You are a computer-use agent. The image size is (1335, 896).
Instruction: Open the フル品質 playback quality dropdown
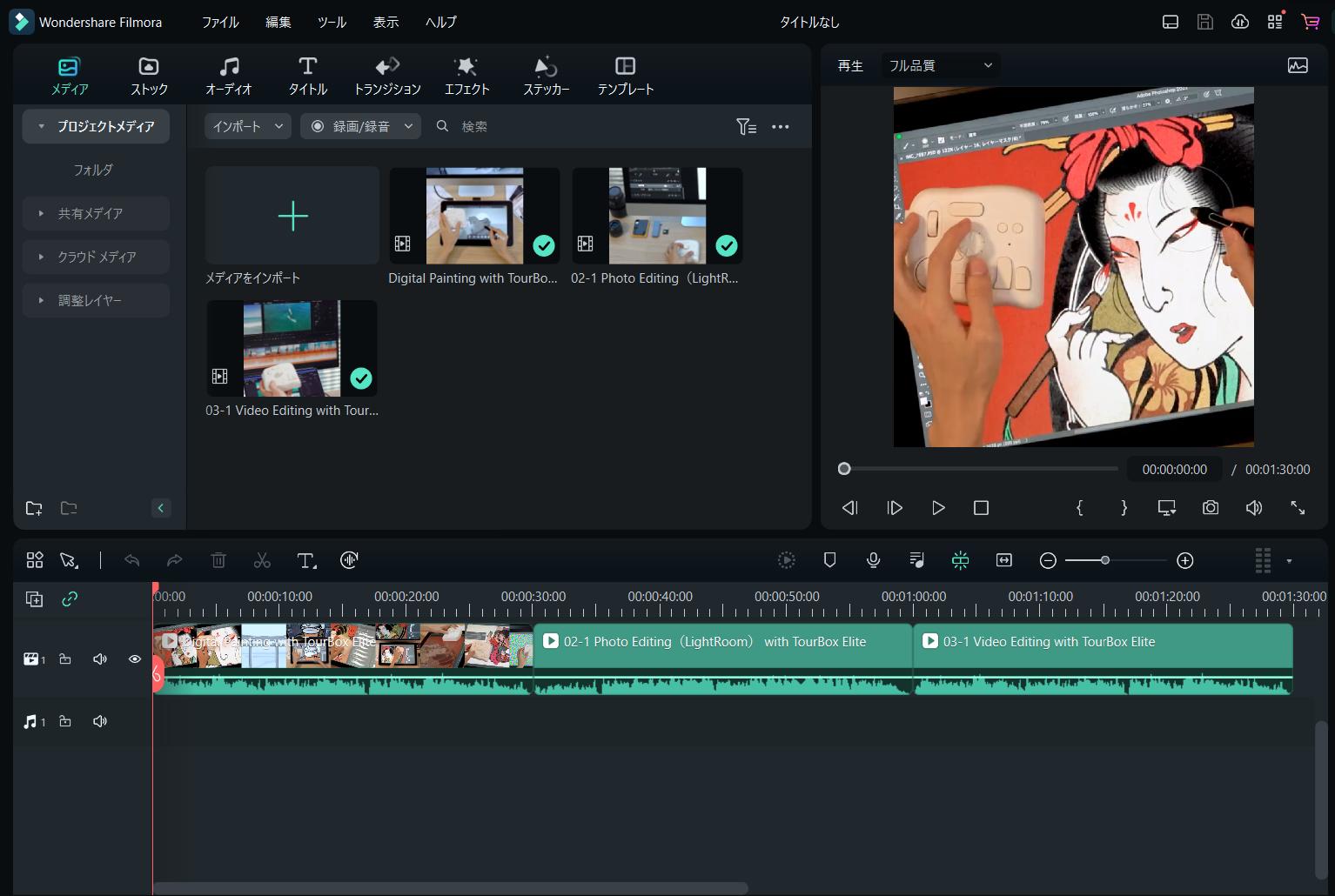tap(940, 65)
